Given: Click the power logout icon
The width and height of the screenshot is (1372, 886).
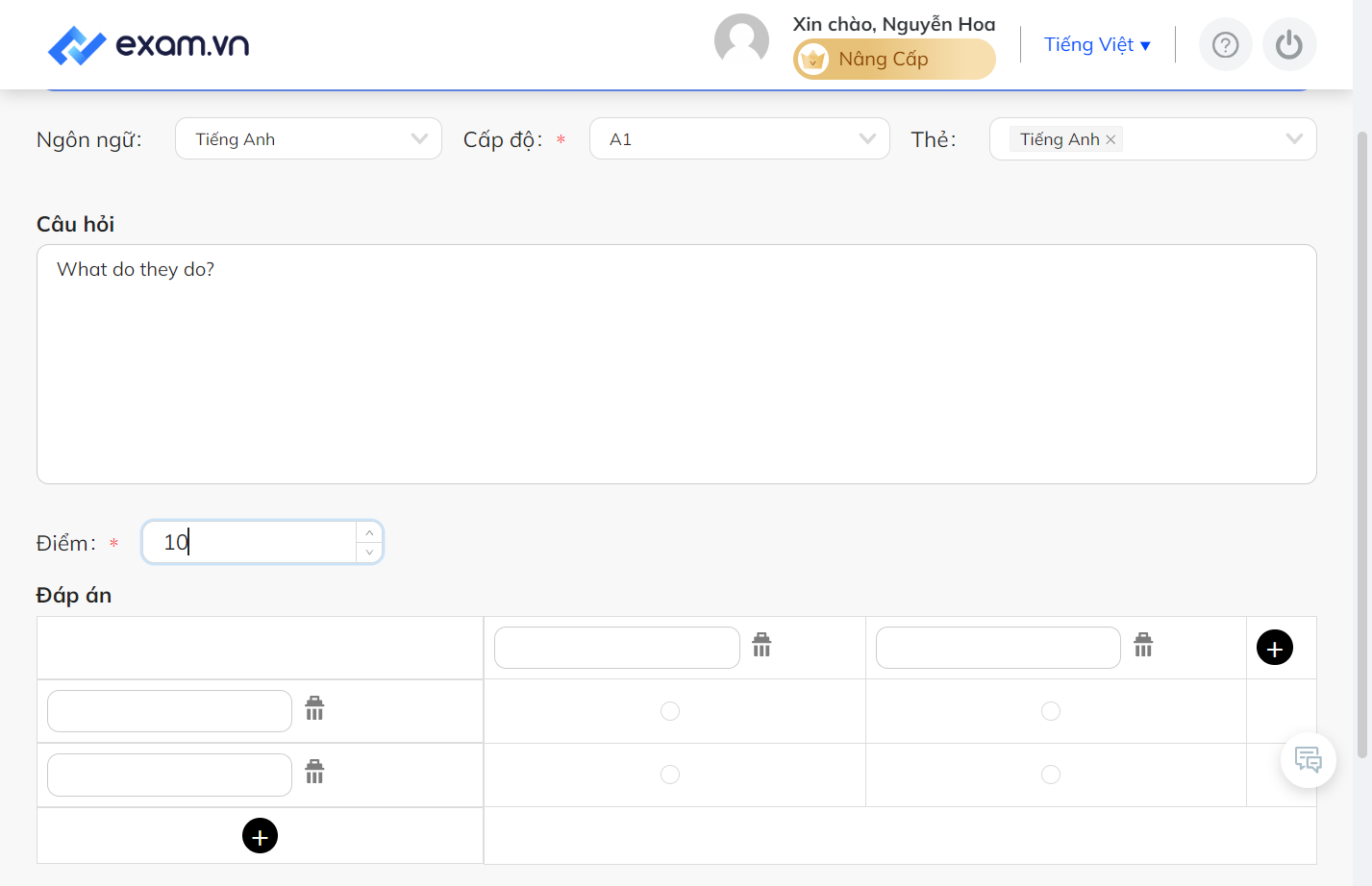Looking at the screenshot, I should click(x=1289, y=45).
